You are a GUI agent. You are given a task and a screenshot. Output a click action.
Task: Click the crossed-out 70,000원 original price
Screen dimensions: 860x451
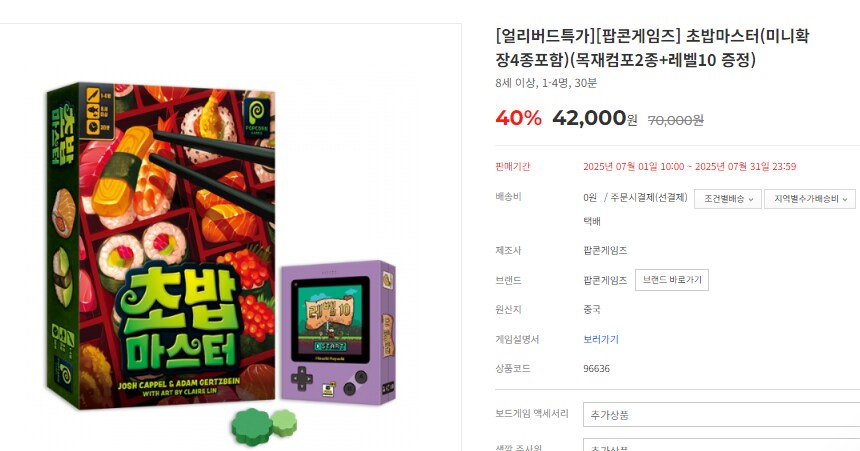[676, 120]
